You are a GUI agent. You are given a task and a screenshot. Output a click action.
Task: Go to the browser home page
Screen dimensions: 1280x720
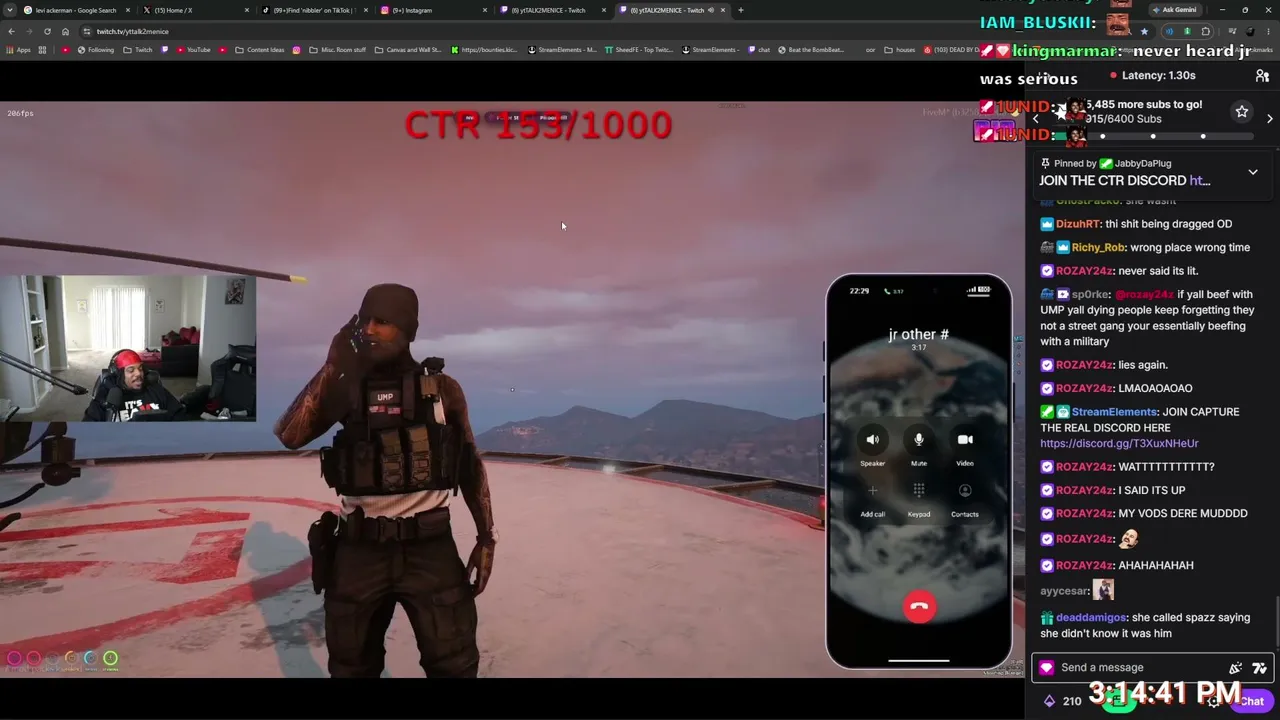coord(65,31)
